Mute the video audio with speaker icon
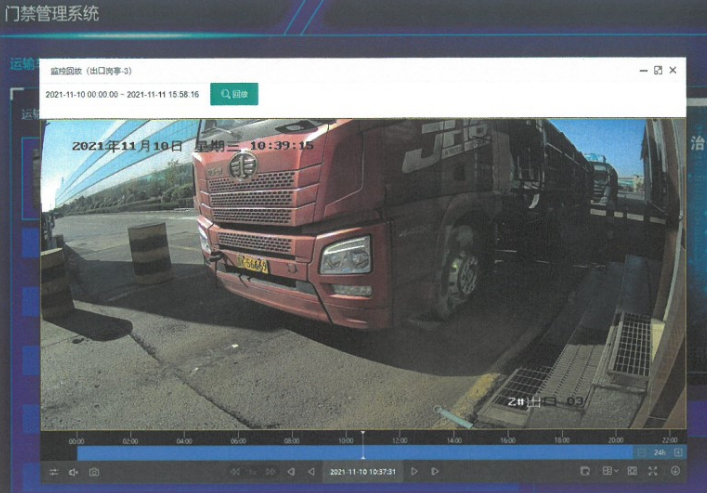This screenshot has height=493, width=707. pyautogui.click(x=73, y=472)
